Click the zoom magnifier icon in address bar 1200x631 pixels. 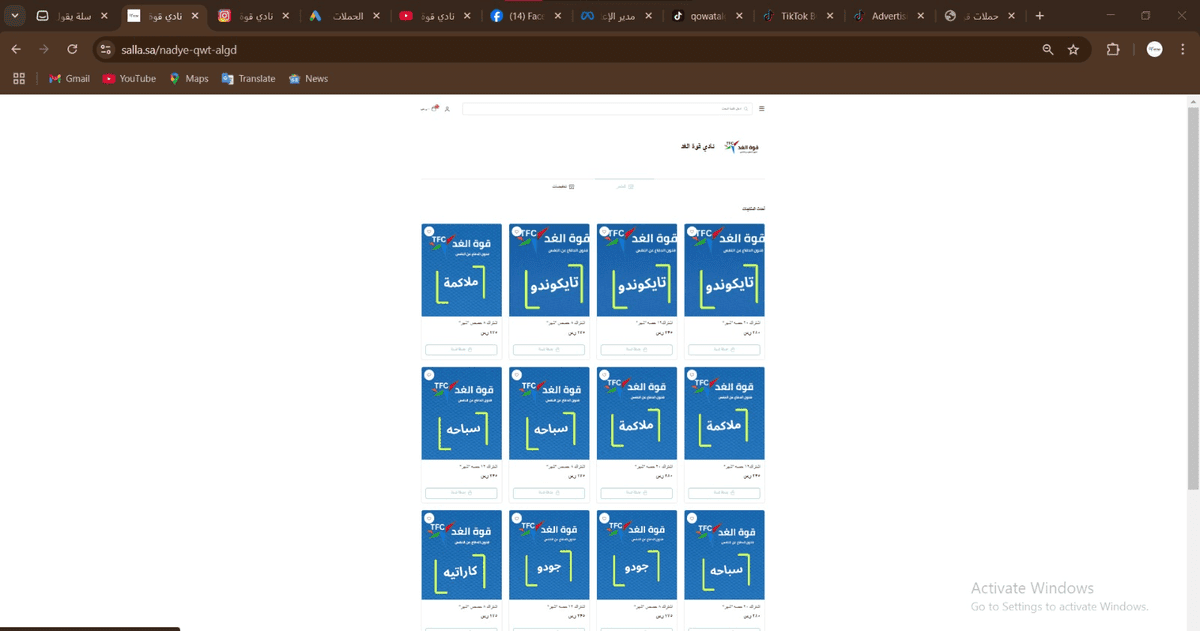1048,49
